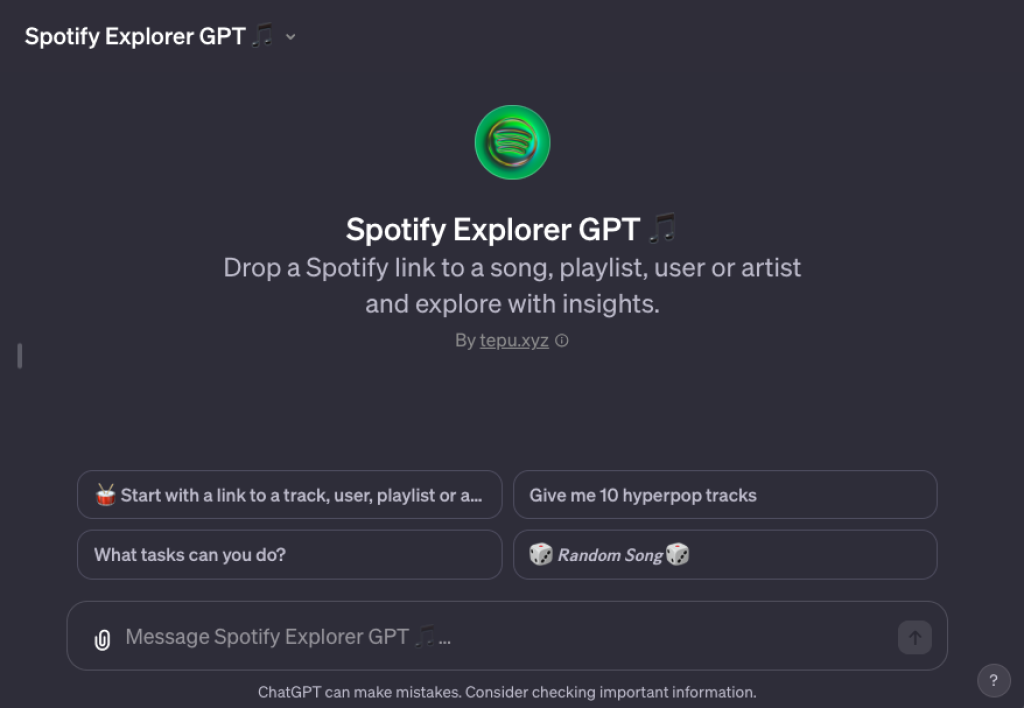Open the help question mark icon
The image size is (1024, 708).
click(994, 681)
